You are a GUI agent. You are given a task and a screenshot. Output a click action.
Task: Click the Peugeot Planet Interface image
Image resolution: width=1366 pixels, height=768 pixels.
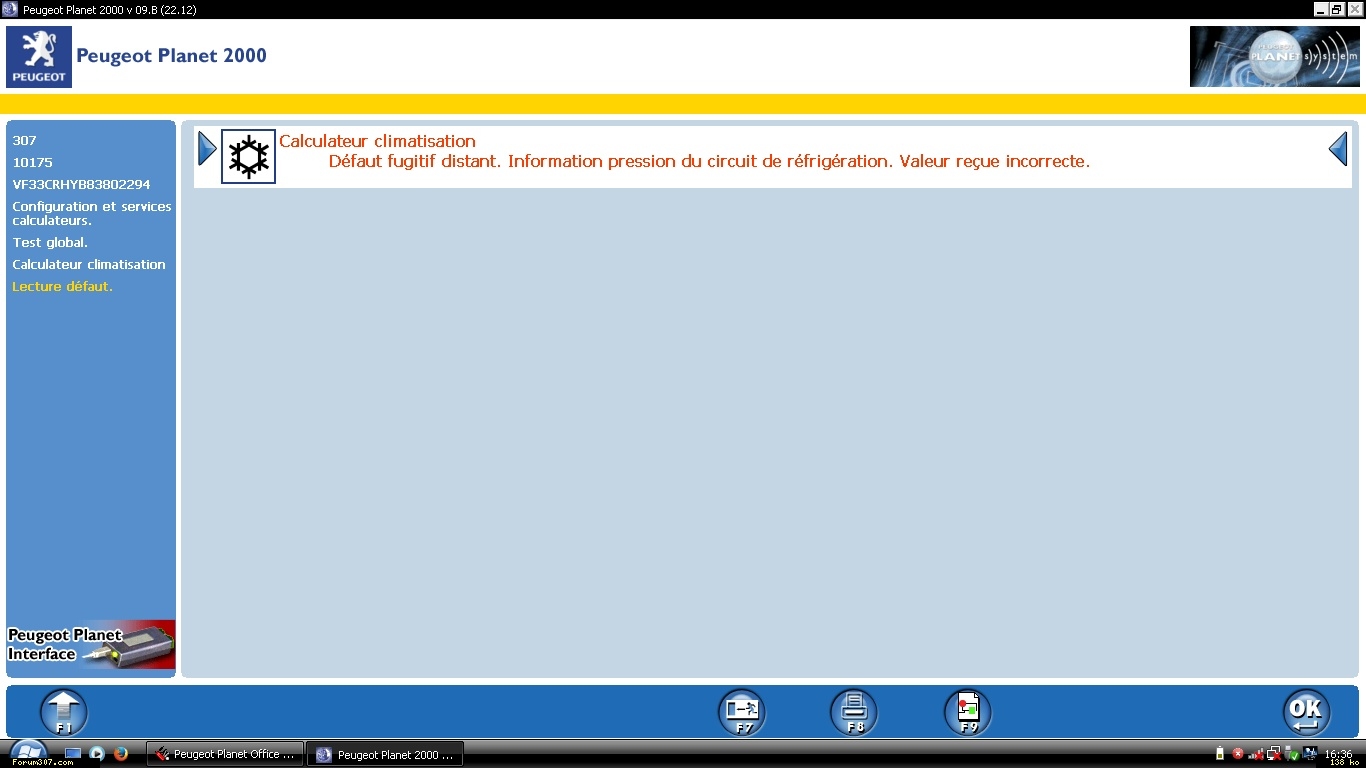91,645
